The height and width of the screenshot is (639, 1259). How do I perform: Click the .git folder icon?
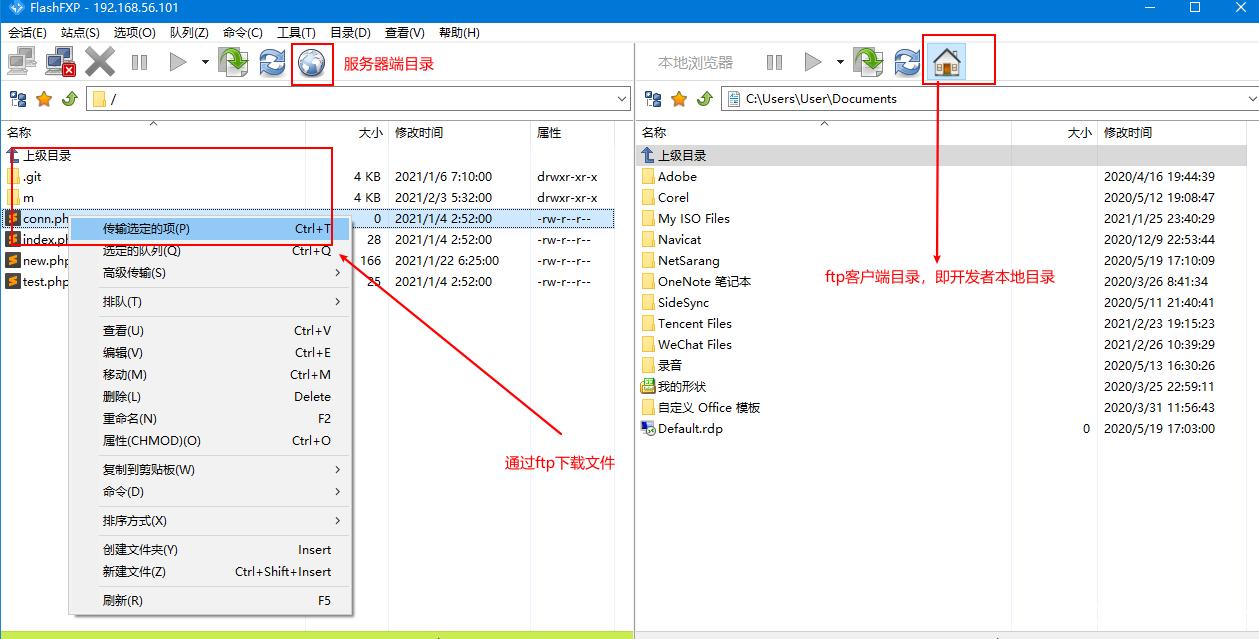tap(13, 177)
